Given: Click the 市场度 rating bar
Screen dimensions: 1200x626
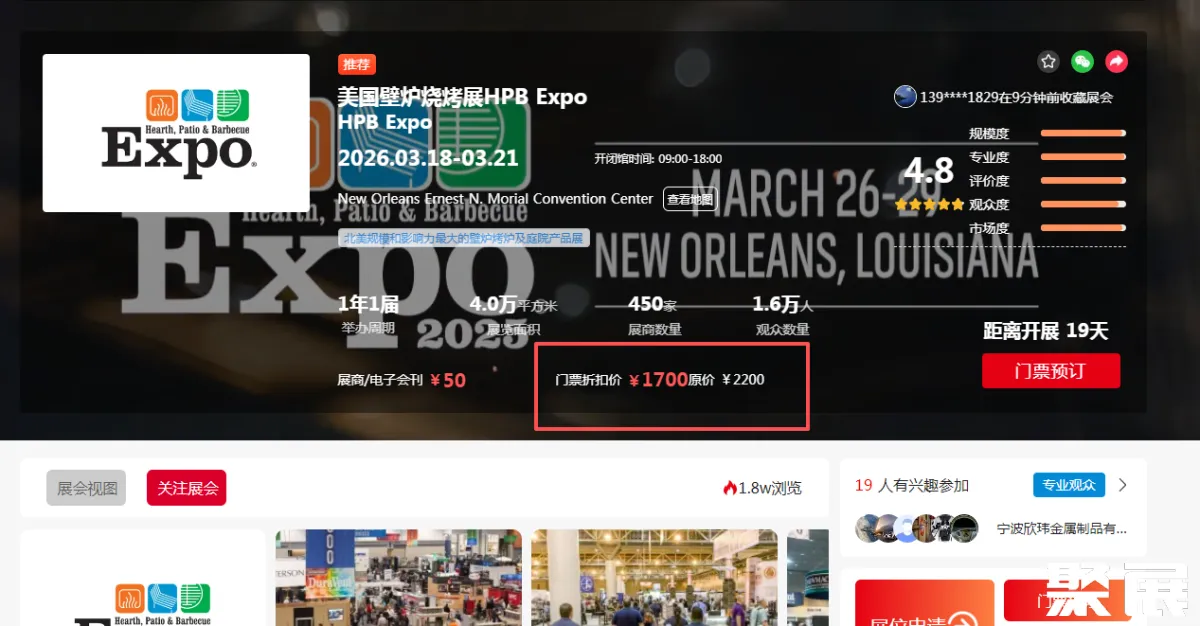Looking at the screenshot, I should click(x=1083, y=228).
